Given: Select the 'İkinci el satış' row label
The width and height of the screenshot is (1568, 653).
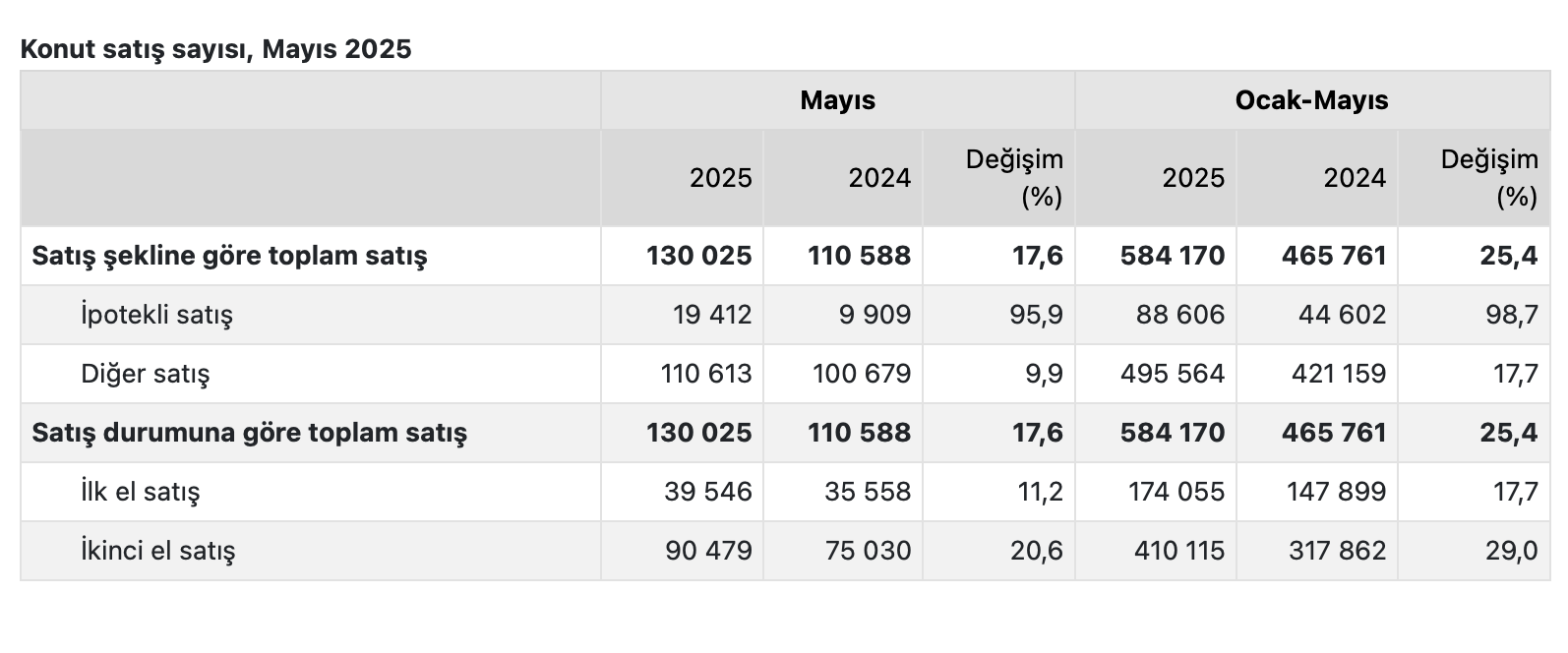Looking at the screenshot, I should click(157, 551).
